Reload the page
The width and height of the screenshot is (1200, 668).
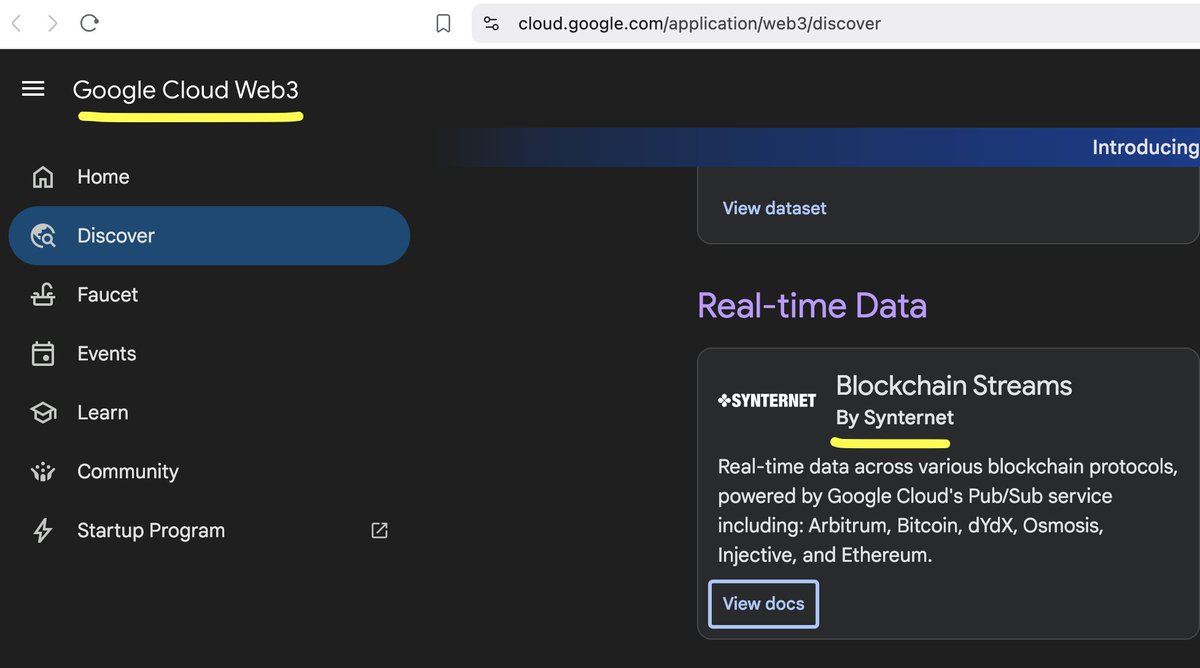point(89,22)
